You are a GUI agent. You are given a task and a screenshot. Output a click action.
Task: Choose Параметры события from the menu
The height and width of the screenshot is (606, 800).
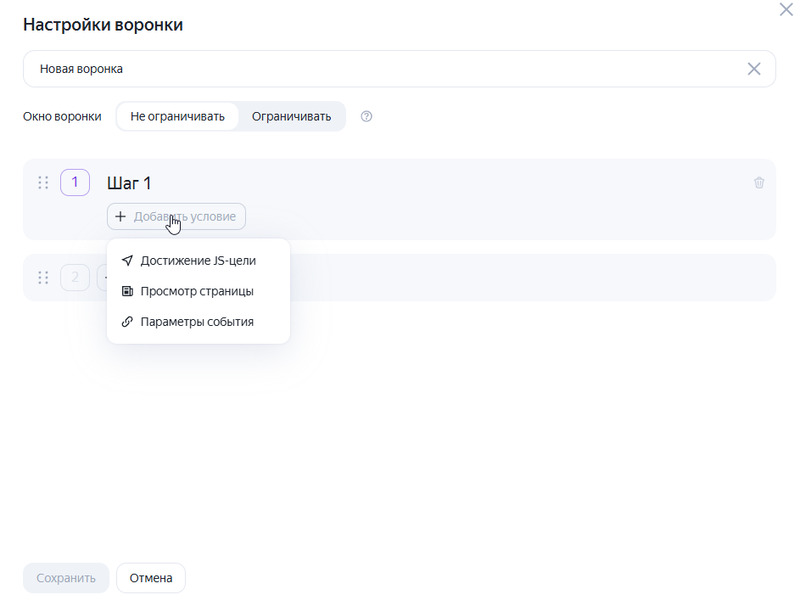pos(198,322)
